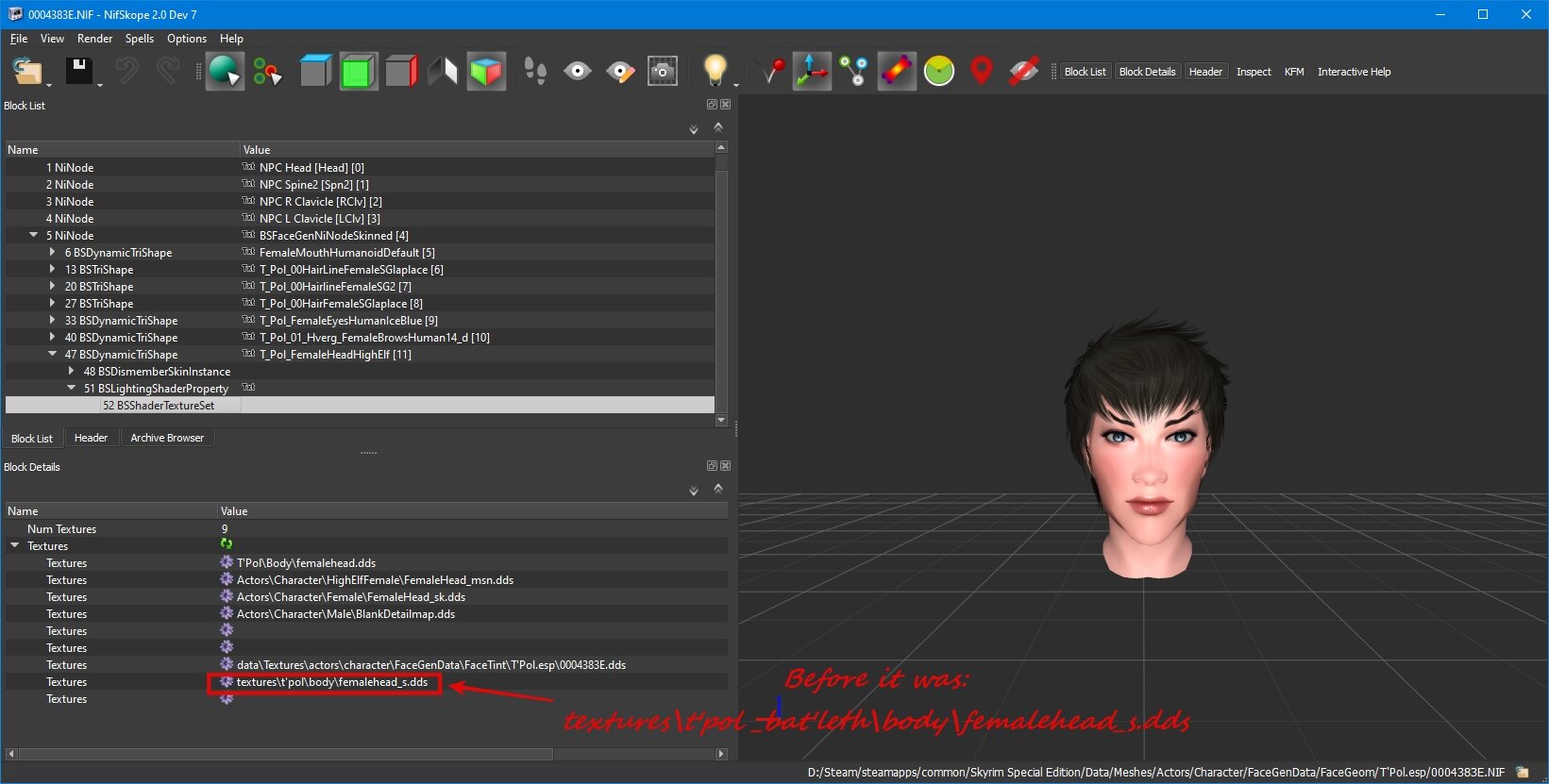
Task: Click the green circle gauge icon
Action: pyautogui.click(x=939, y=71)
